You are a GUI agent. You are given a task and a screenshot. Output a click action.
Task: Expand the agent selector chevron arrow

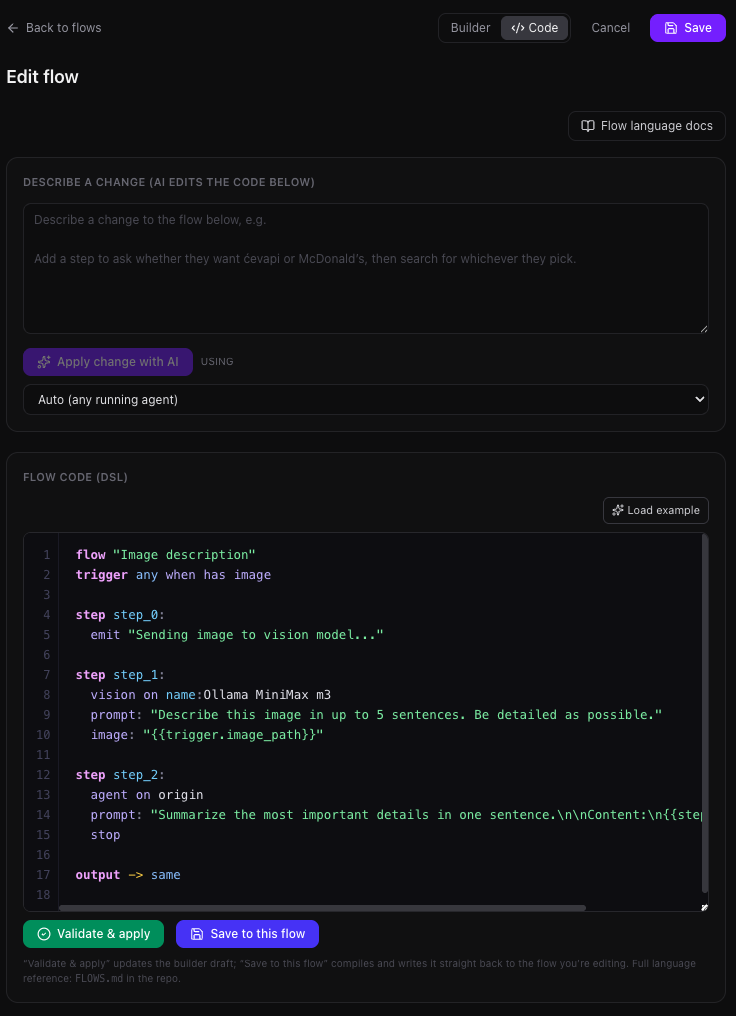(699, 400)
